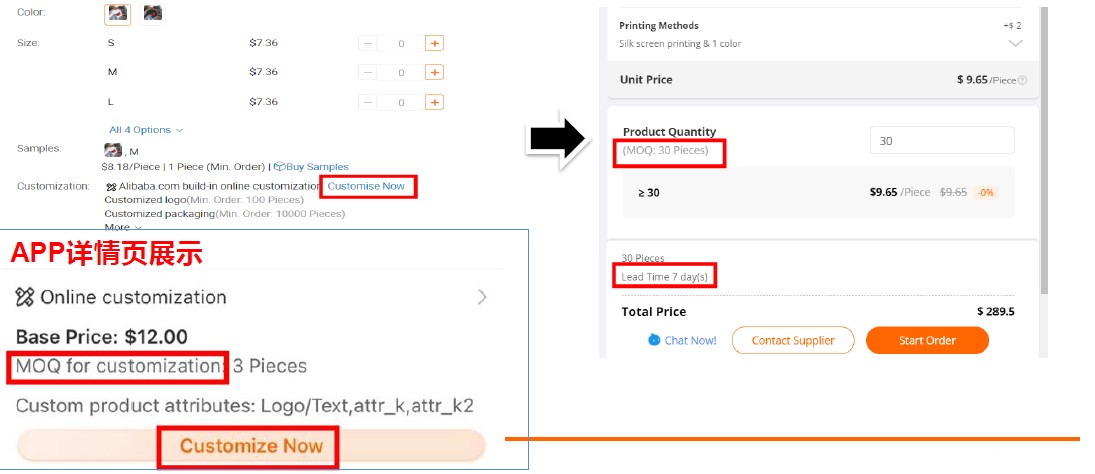
Task: Decrease size S quantity with minus
Action: [x=367, y=43]
